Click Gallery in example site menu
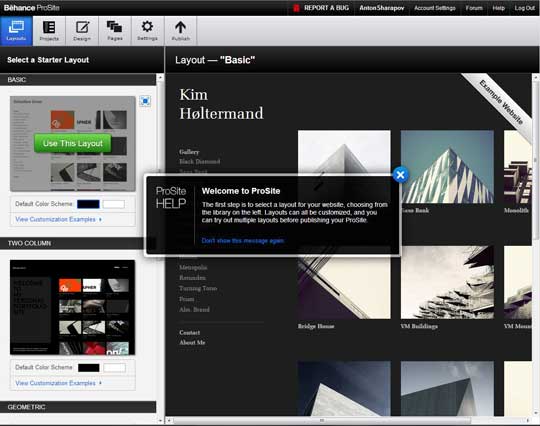Screen dimensions: 540x426 point(189,152)
